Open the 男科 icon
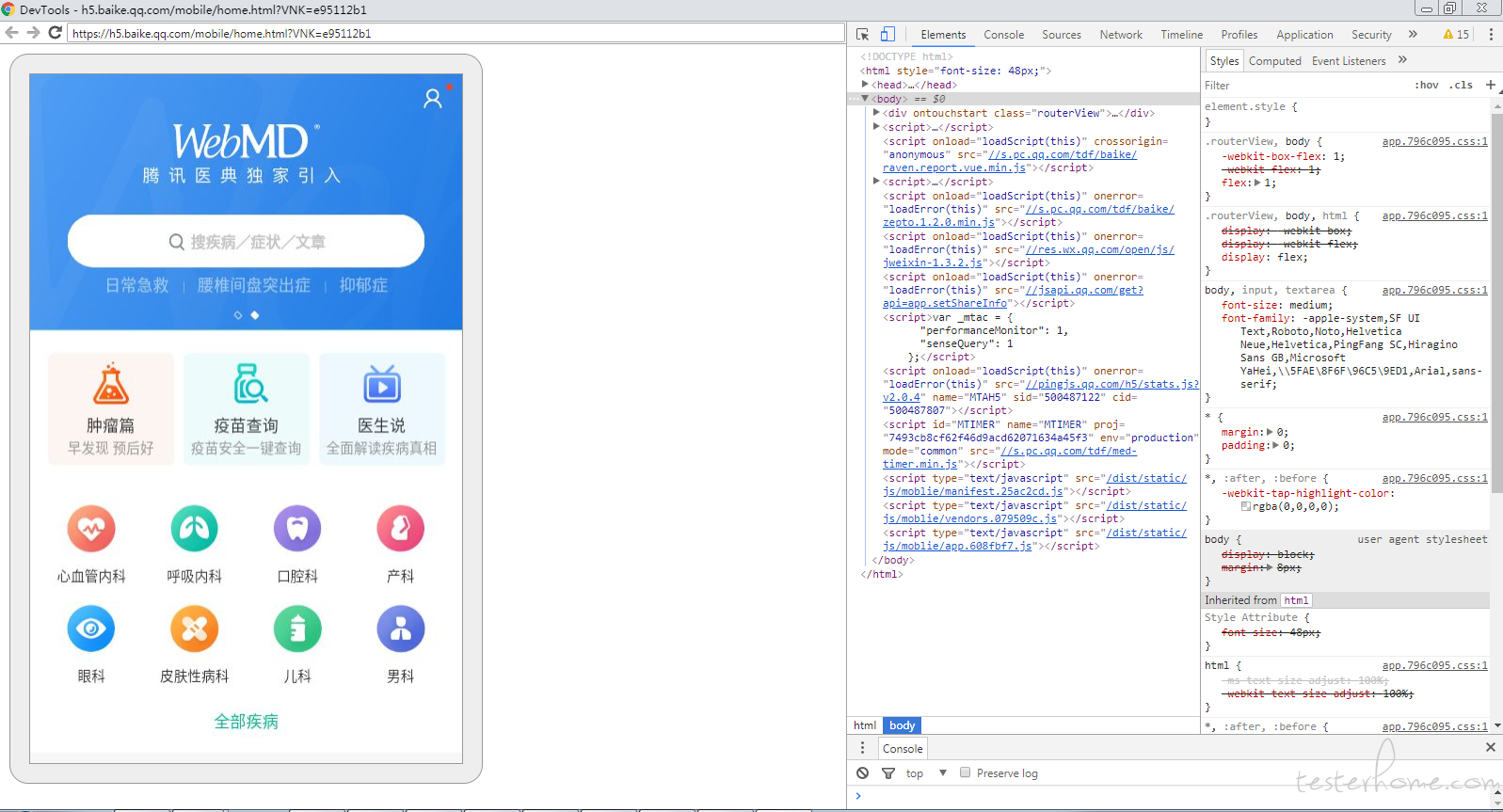This screenshot has width=1503, height=812. tap(401, 629)
